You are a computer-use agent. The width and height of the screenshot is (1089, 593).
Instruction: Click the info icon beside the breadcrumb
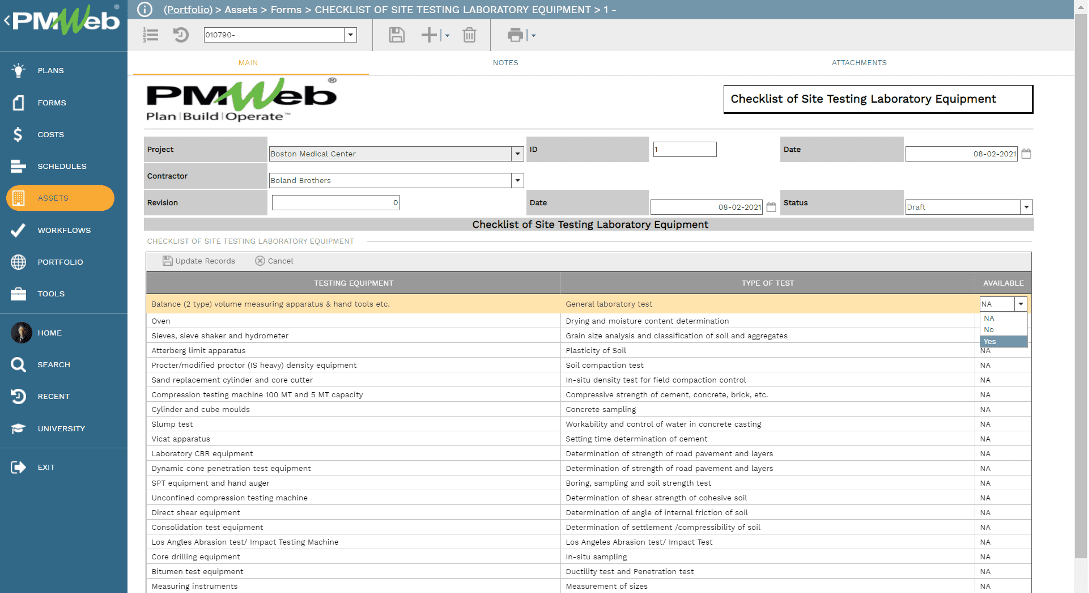coord(145,9)
